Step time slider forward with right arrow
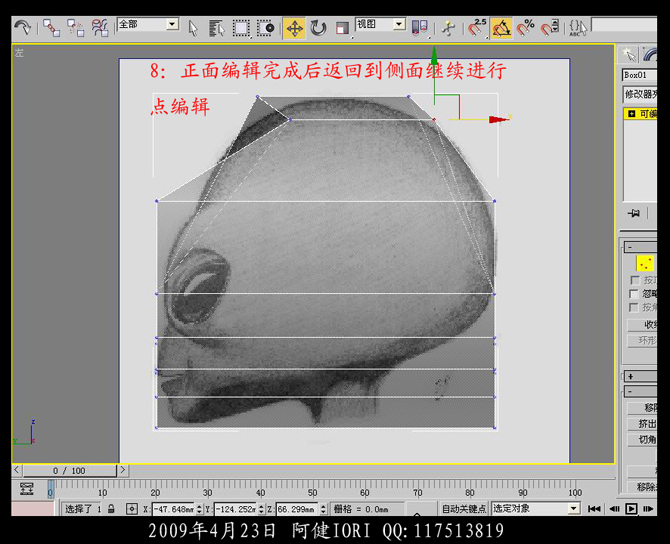The image size is (670, 544). 123,470
